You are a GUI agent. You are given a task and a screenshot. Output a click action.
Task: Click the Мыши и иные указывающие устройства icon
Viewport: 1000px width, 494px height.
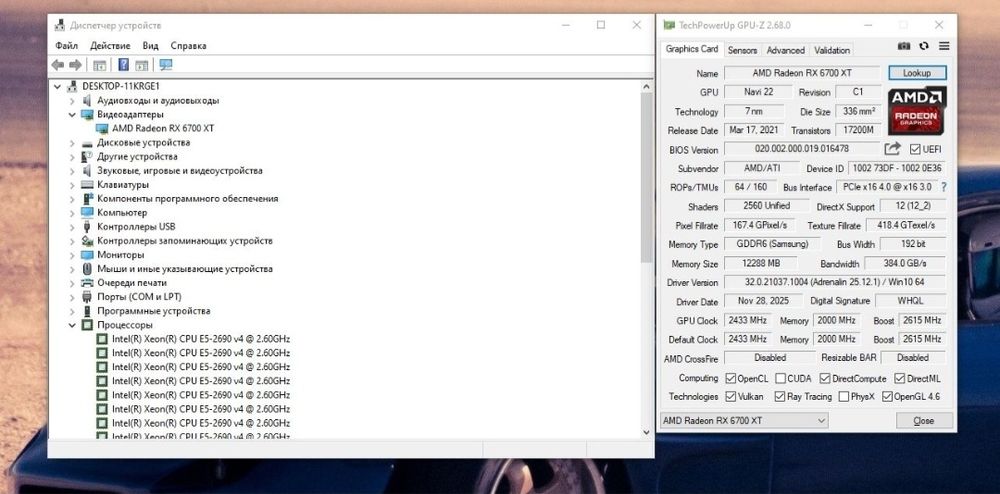[87, 269]
